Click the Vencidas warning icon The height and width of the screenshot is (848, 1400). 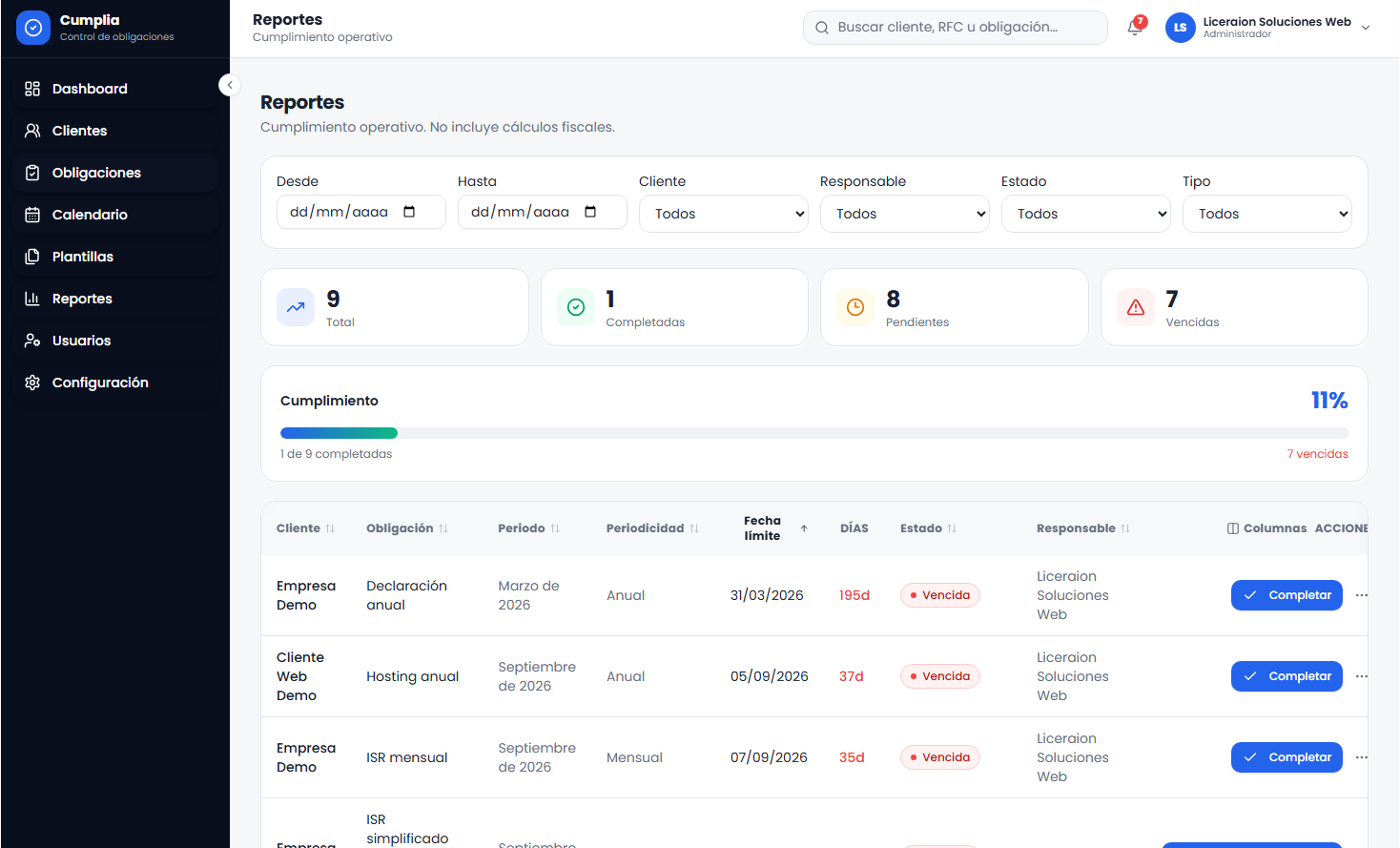coord(1136,307)
